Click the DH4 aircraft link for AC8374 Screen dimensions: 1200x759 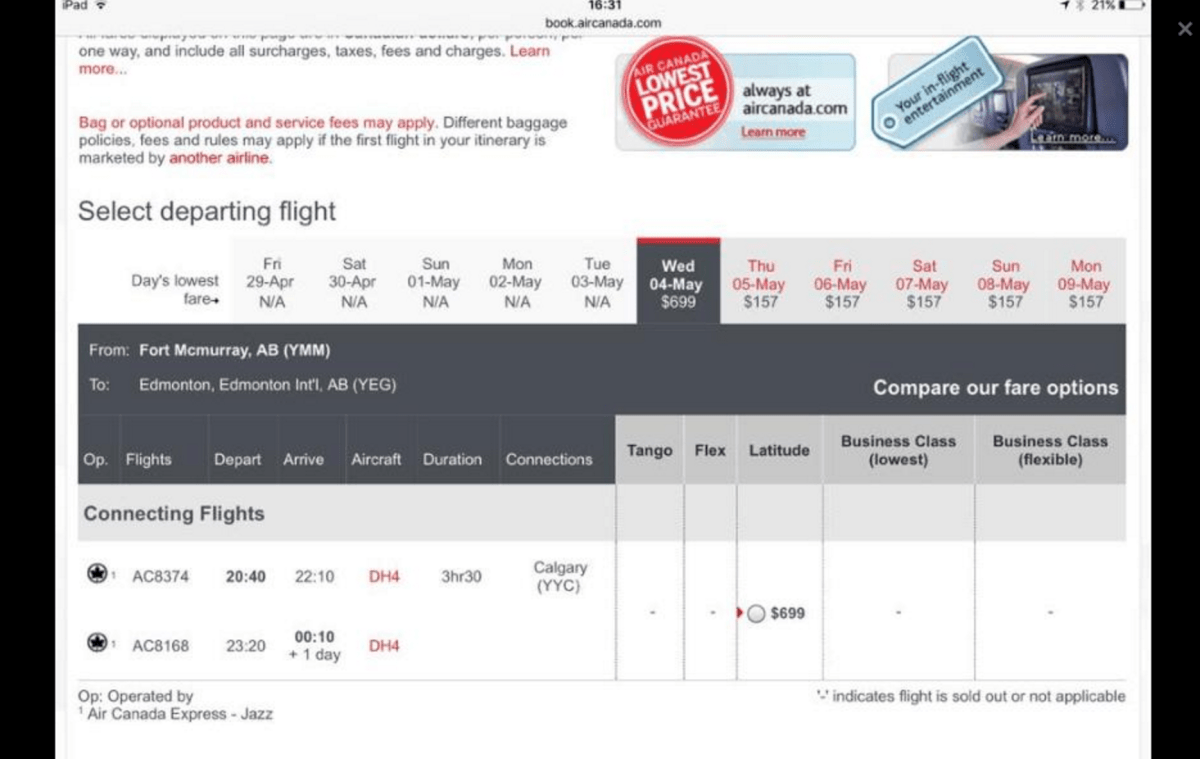pos(384,577)
